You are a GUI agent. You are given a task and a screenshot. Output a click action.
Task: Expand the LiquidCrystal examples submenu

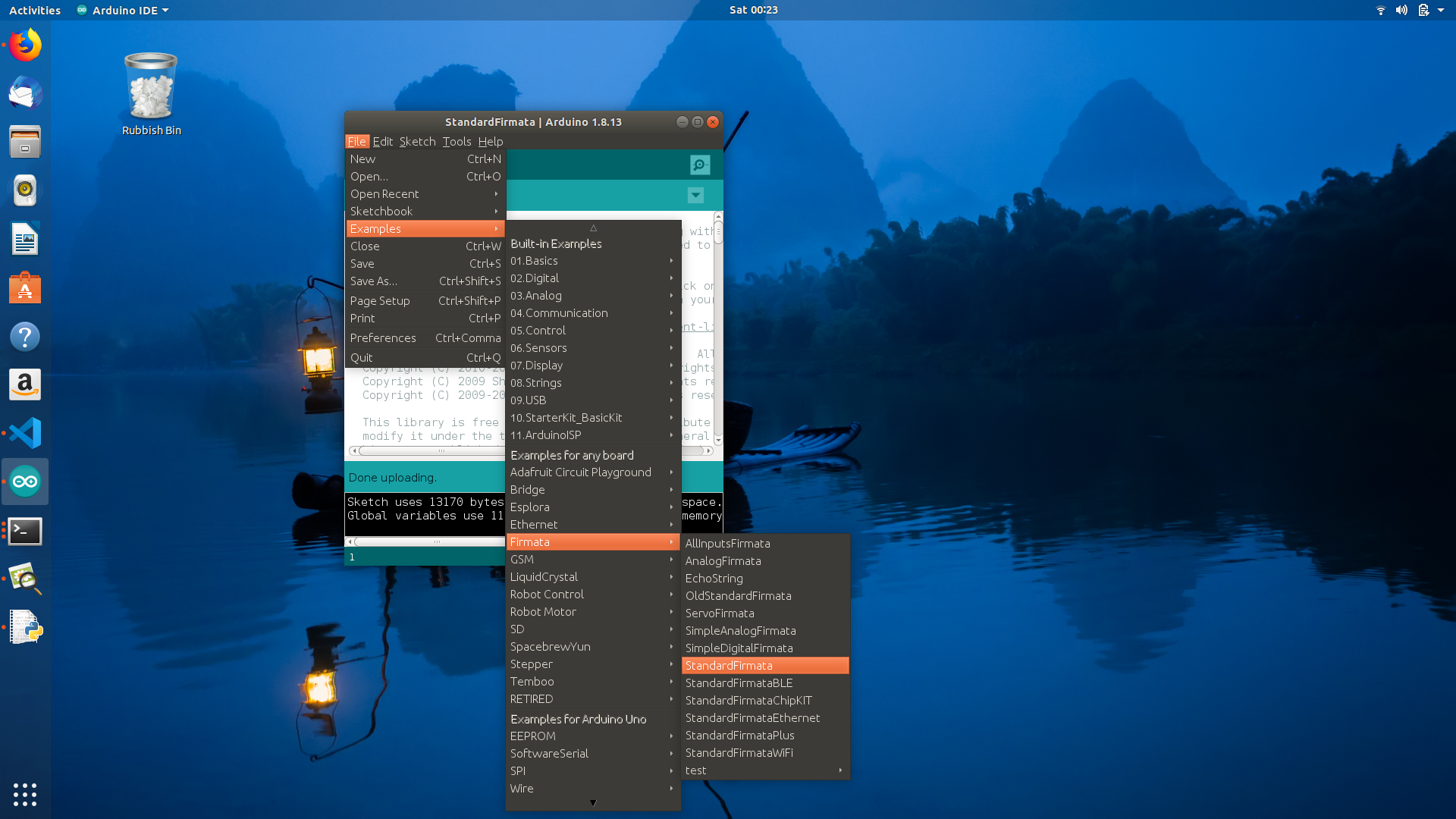coord(593,576)
